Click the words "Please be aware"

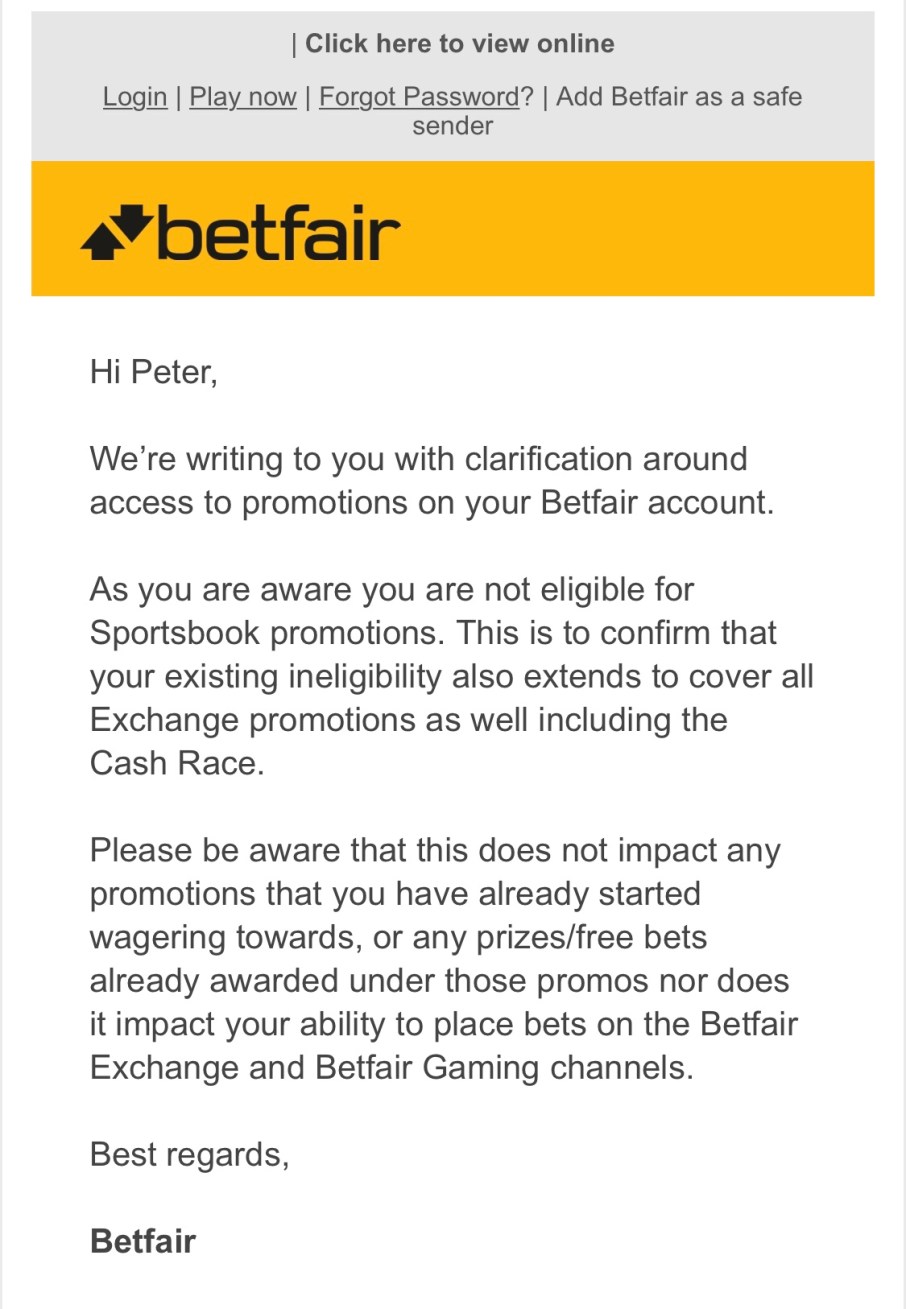(215, 850)
